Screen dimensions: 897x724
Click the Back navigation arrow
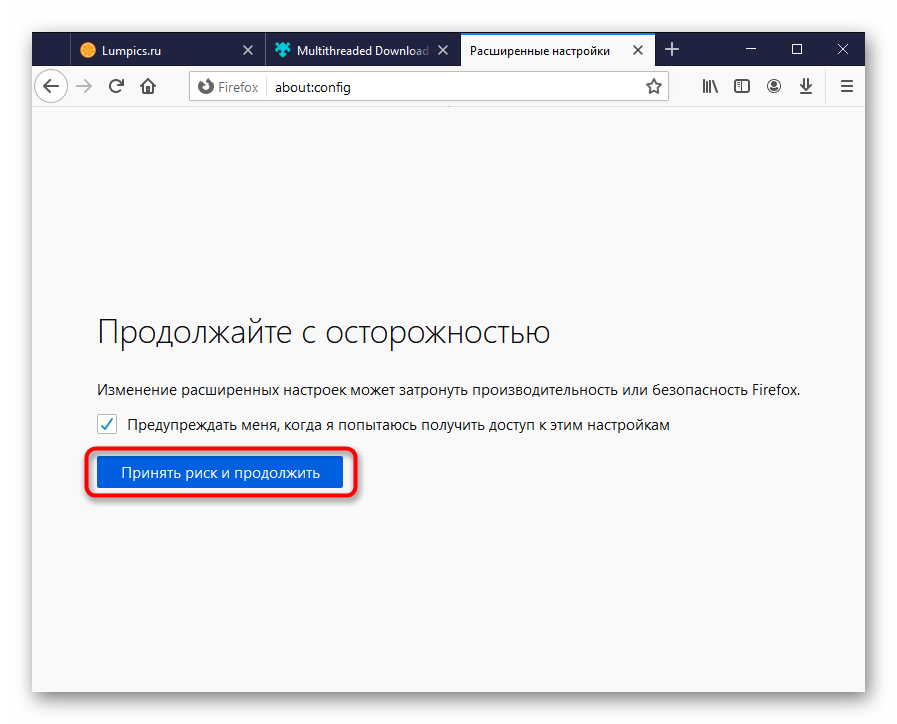51,87
